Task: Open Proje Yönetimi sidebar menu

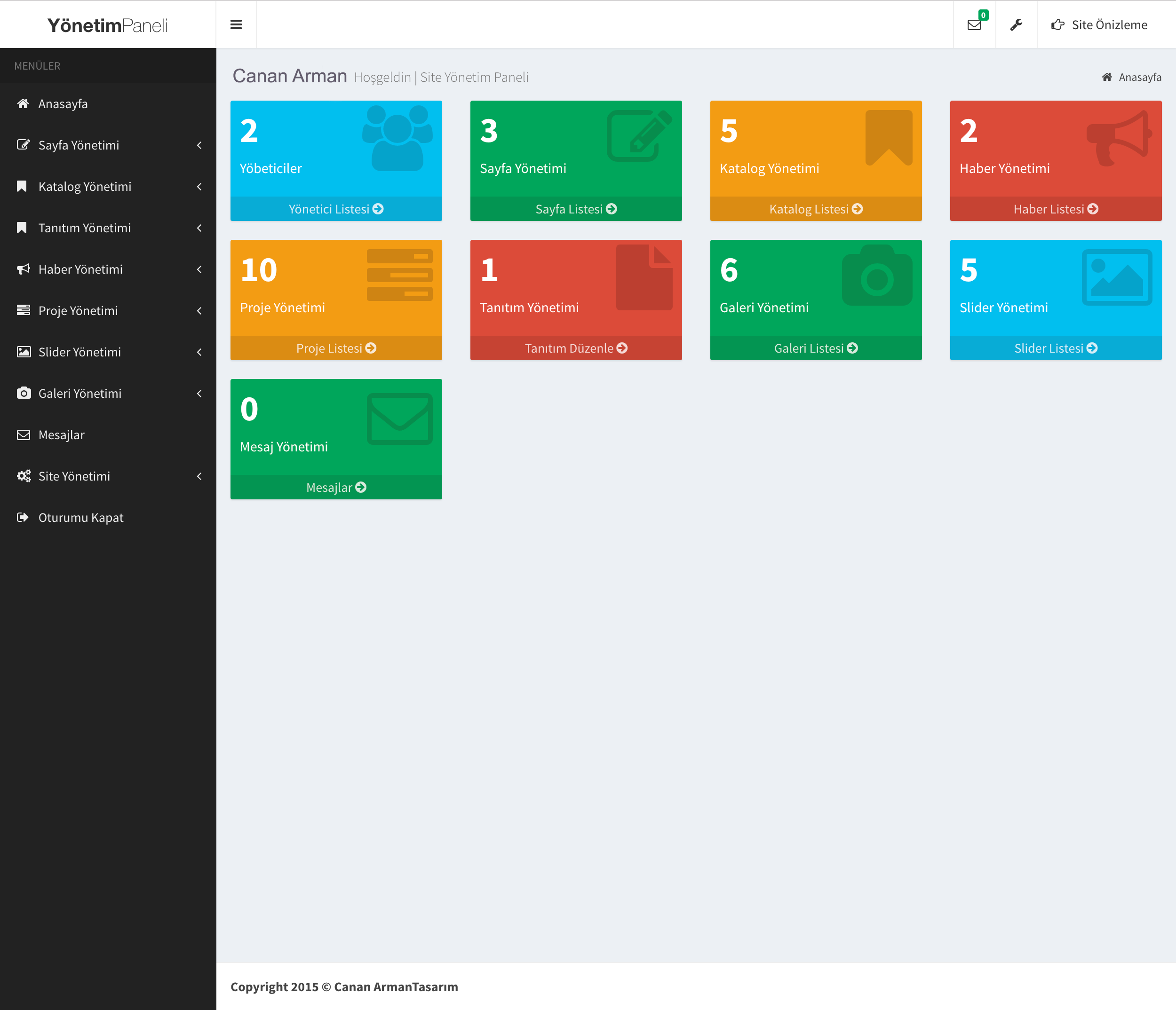Action: point(108,311)
